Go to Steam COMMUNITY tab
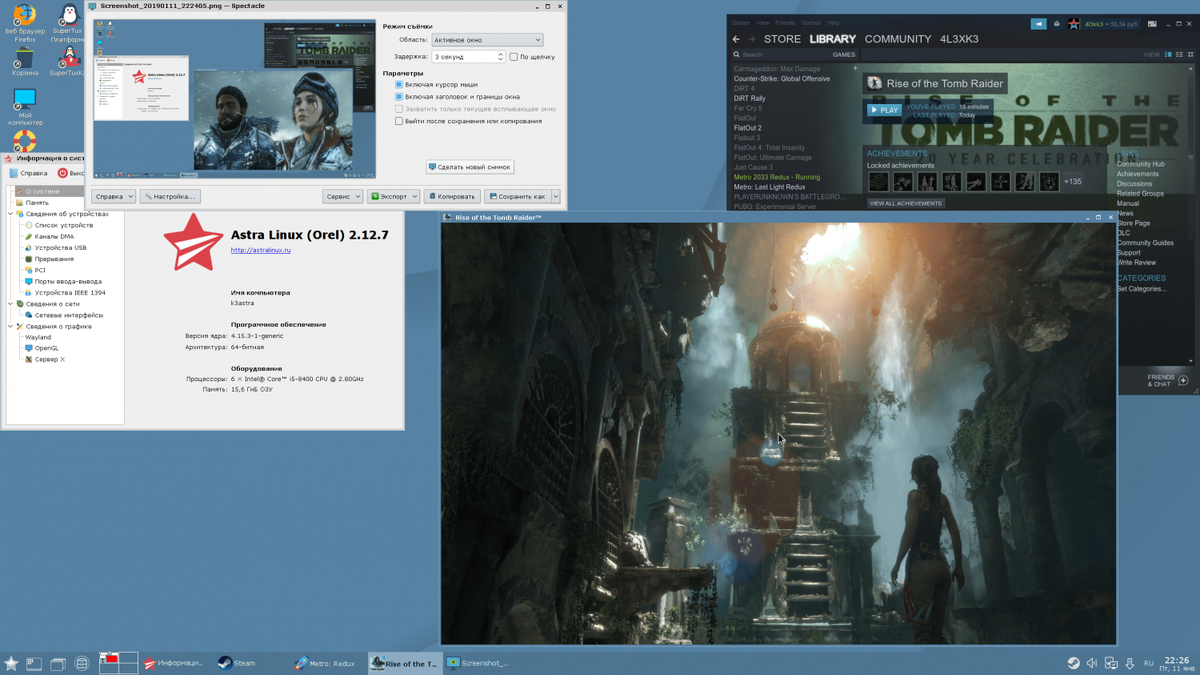The width and height of the screenshot is (1200, 675). [x=898, y=39]
